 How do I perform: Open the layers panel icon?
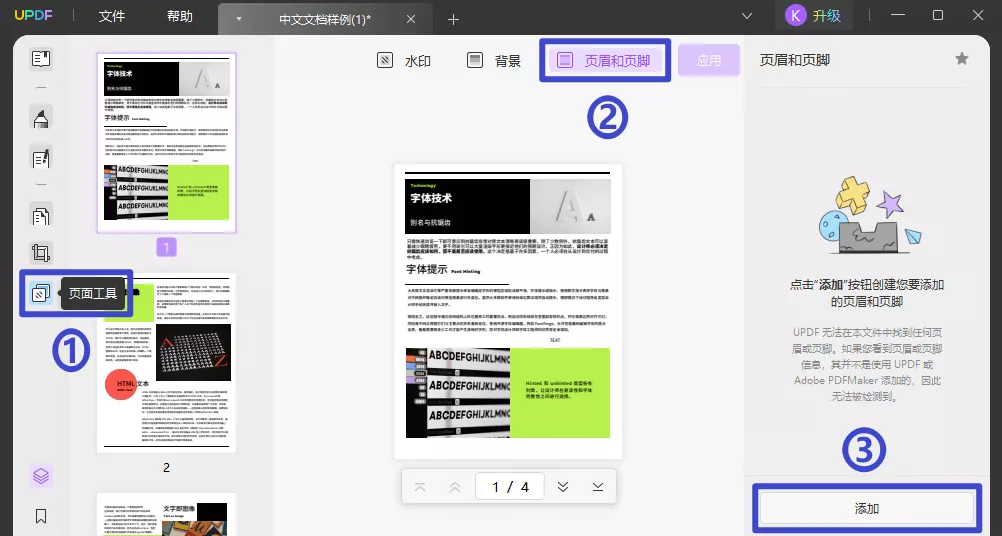[41, 476]
